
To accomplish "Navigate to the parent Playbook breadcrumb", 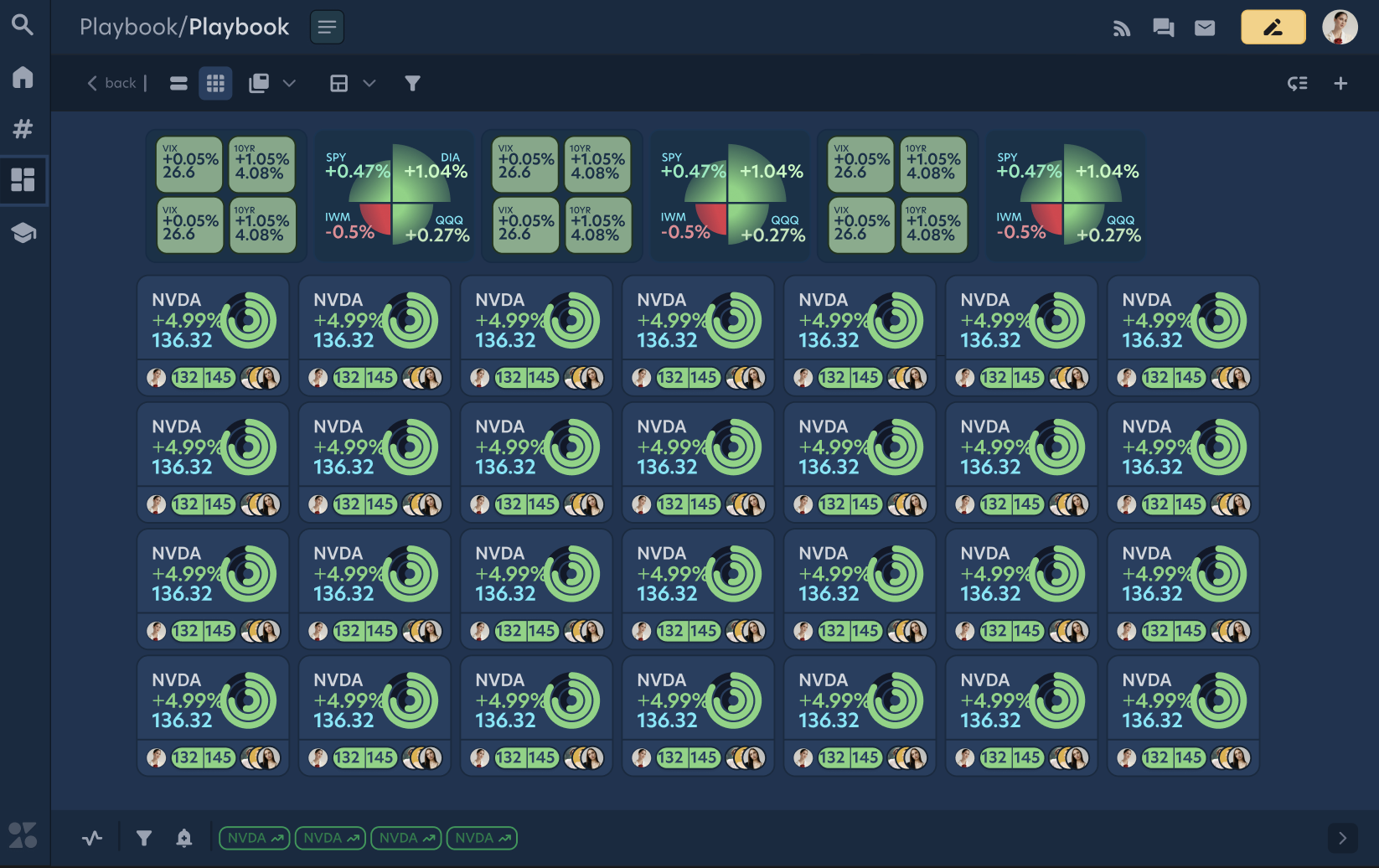I will 128,27.
